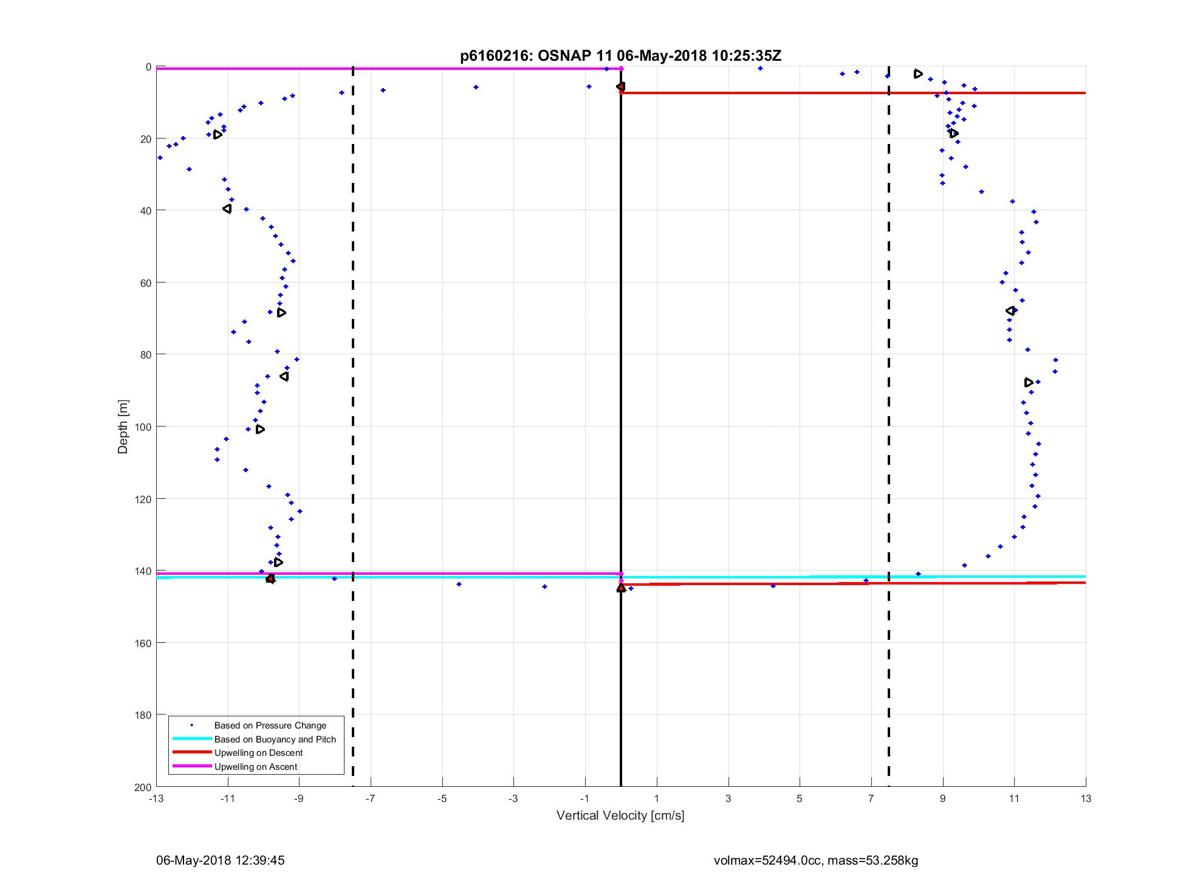Click depth axis tick label '160'
Viewport: 1200px width, 885px height.
[x=142, y=643]
